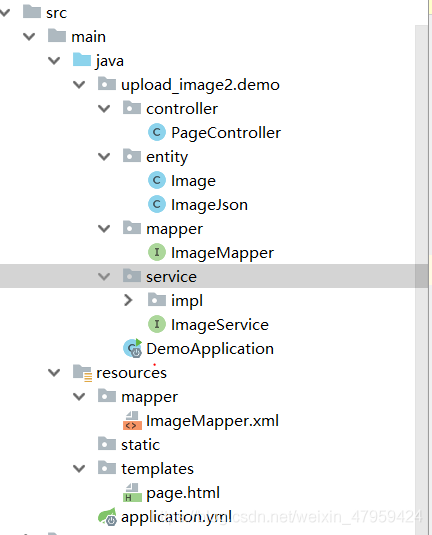Select the impl package label
The height and width of the screenshot is (535, 432).
187,301
